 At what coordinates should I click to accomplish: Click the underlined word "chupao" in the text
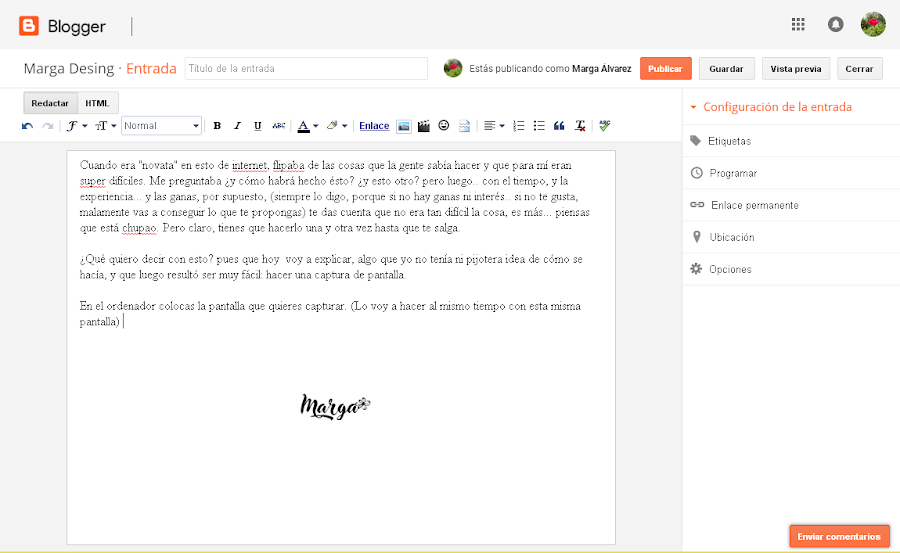click(139, 228)
